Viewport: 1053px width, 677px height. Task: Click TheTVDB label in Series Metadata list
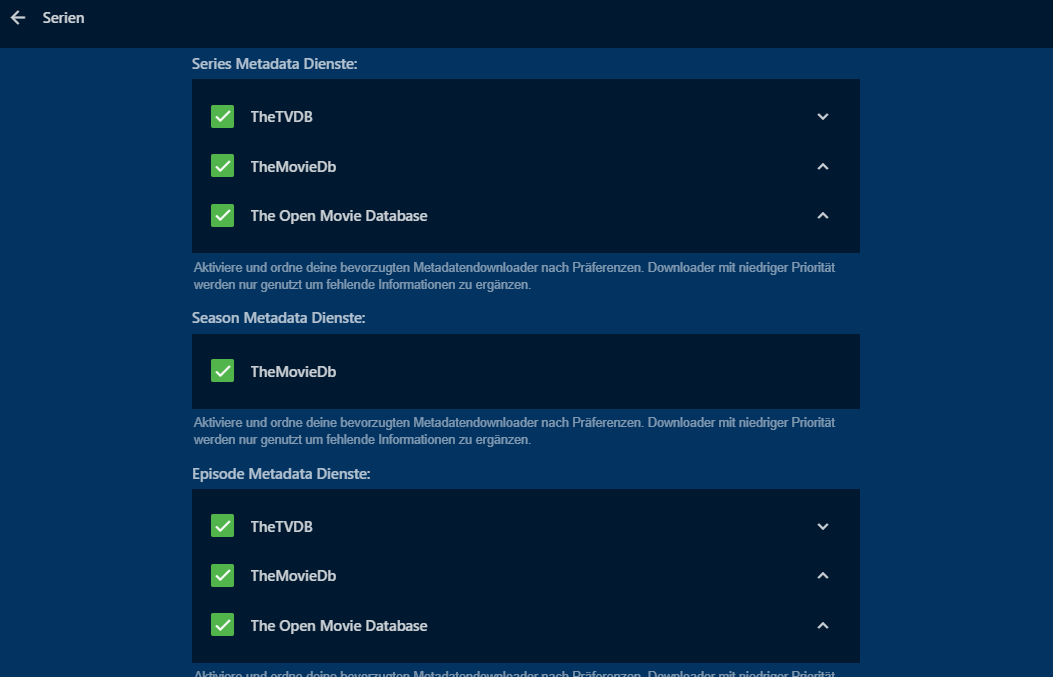point(281,117)
